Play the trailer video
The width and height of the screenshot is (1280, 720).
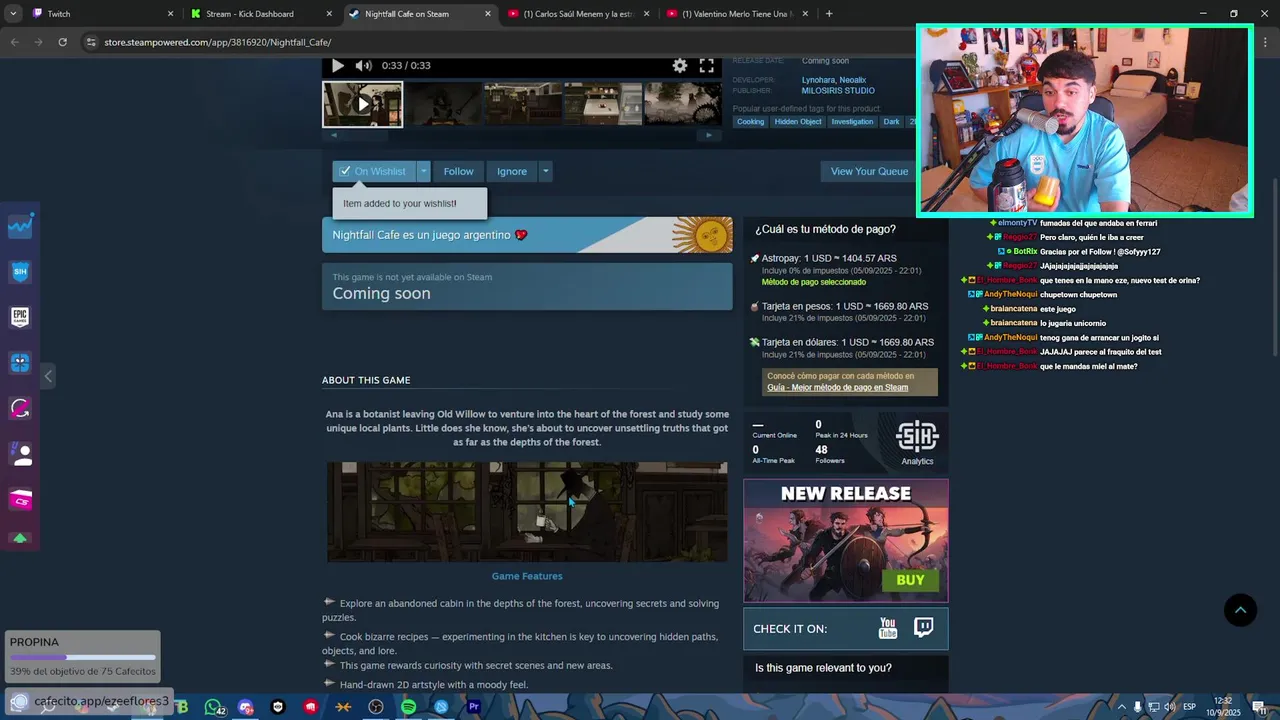coord(338,65)
